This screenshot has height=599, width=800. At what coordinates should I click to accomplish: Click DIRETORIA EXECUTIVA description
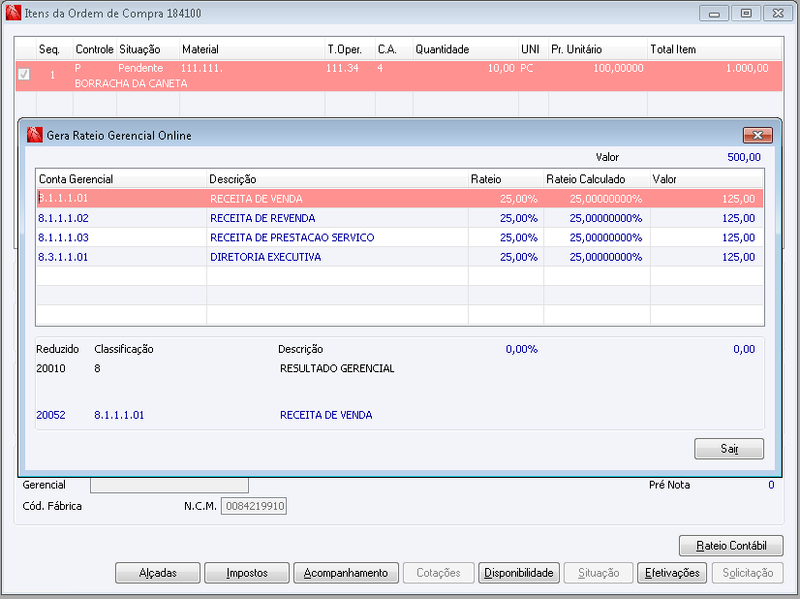point(265,257)
